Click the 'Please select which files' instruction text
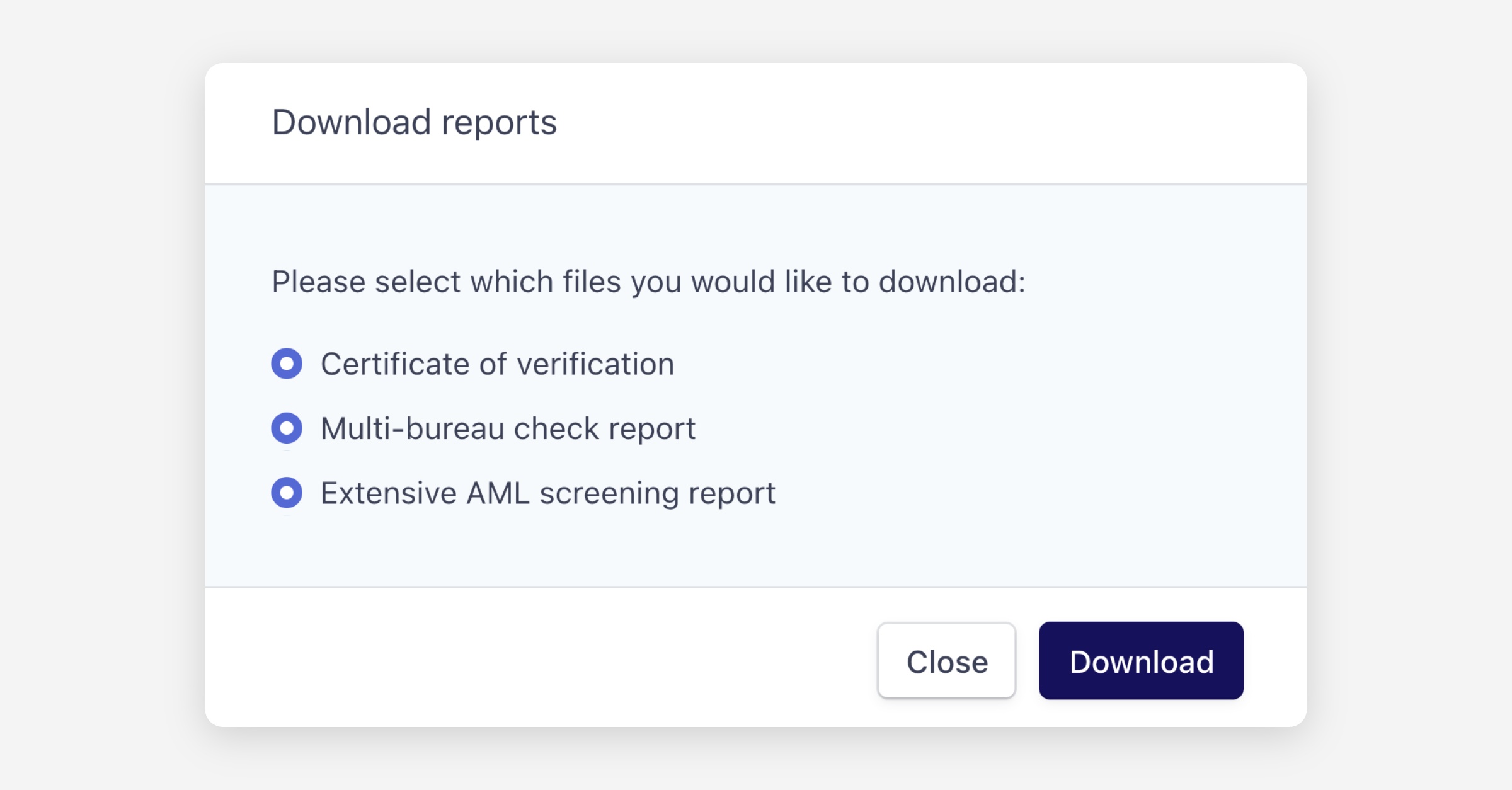Image resolution: width=1512 pixels, height=790 pixels. [x=648, y=282]
